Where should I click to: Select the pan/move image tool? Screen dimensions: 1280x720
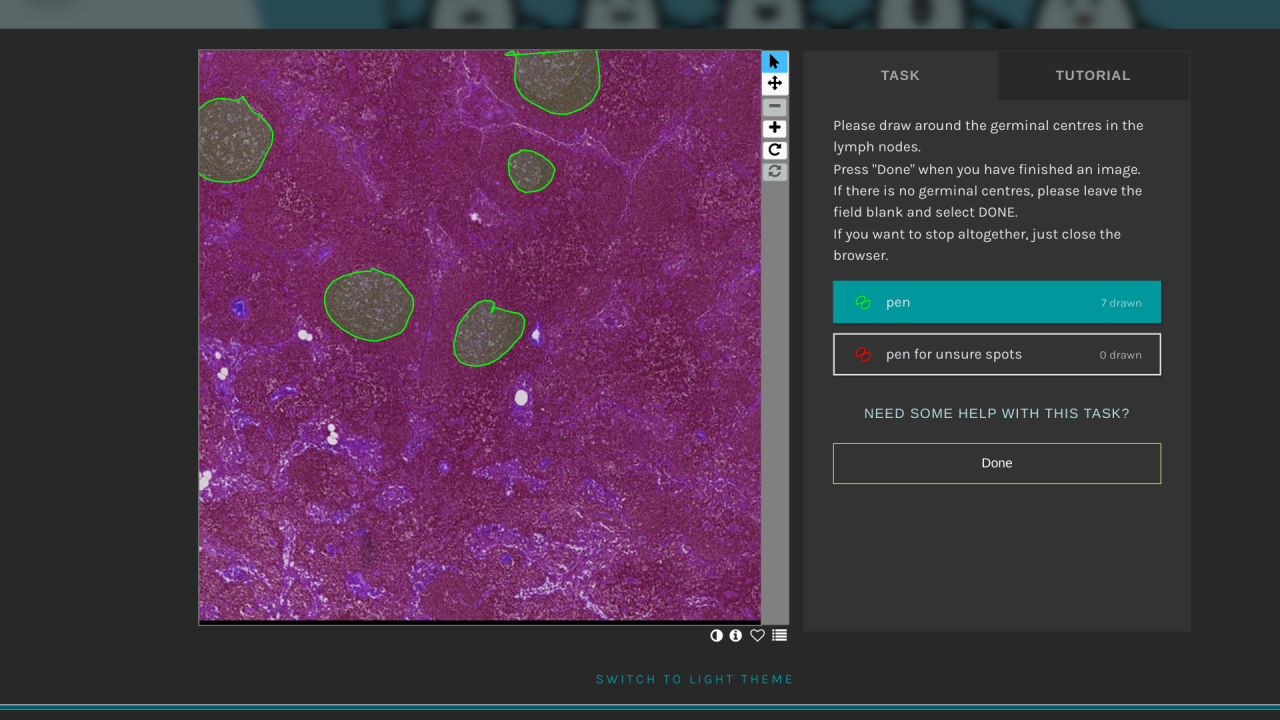pyautogui.click(x=775, y=84)
